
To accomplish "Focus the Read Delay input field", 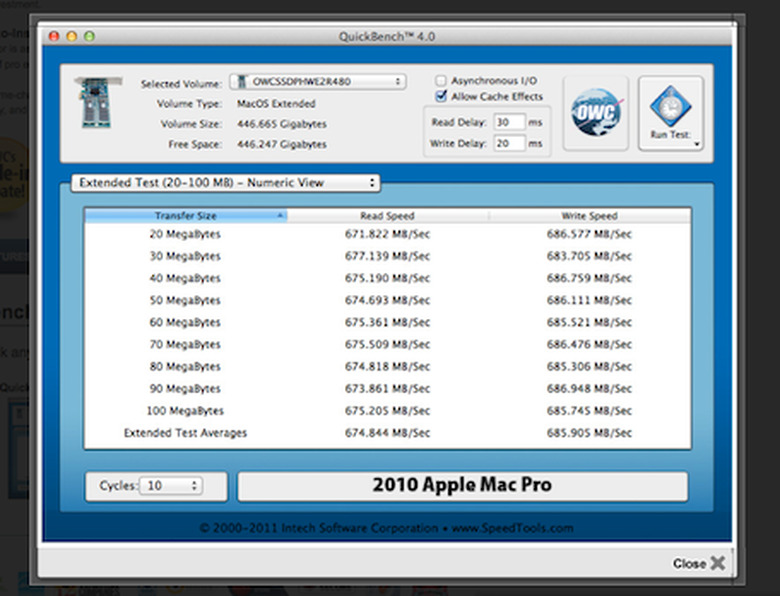I will (509, 122).
